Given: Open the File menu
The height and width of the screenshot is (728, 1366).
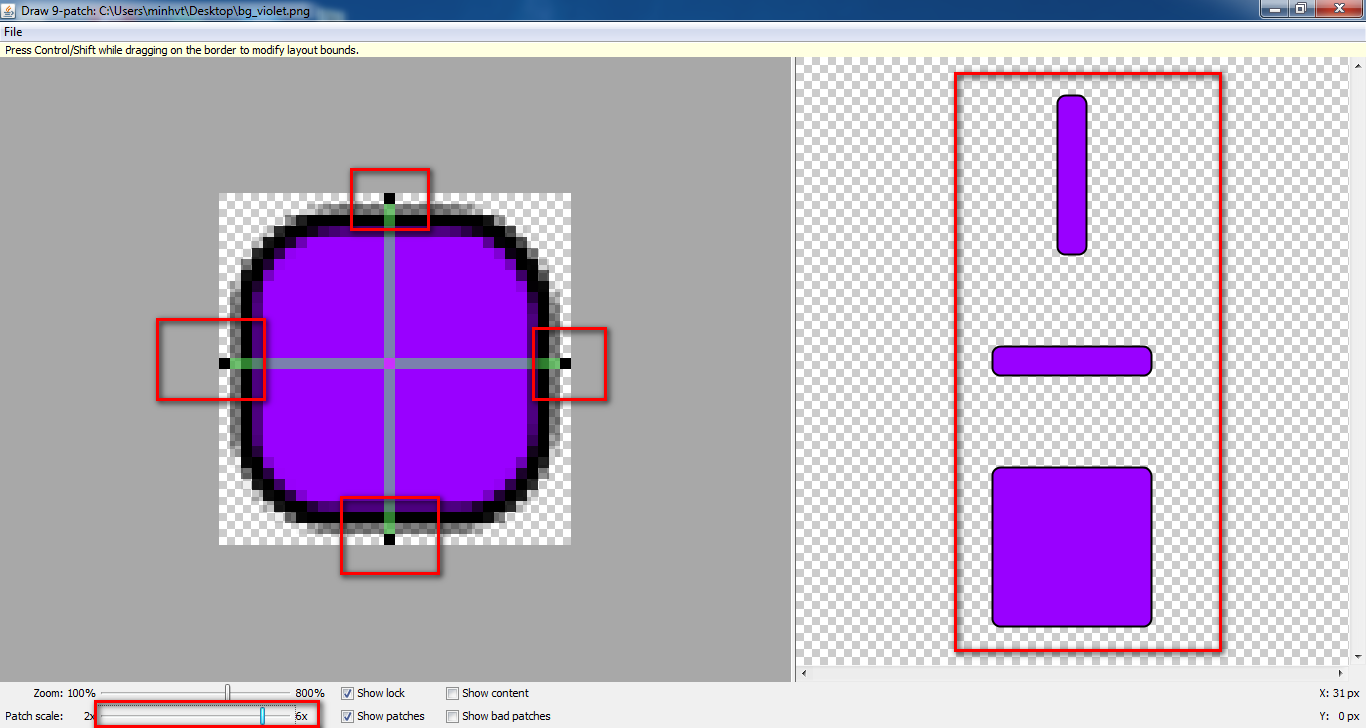Looking at the screenshot, I should pos(13,32).
